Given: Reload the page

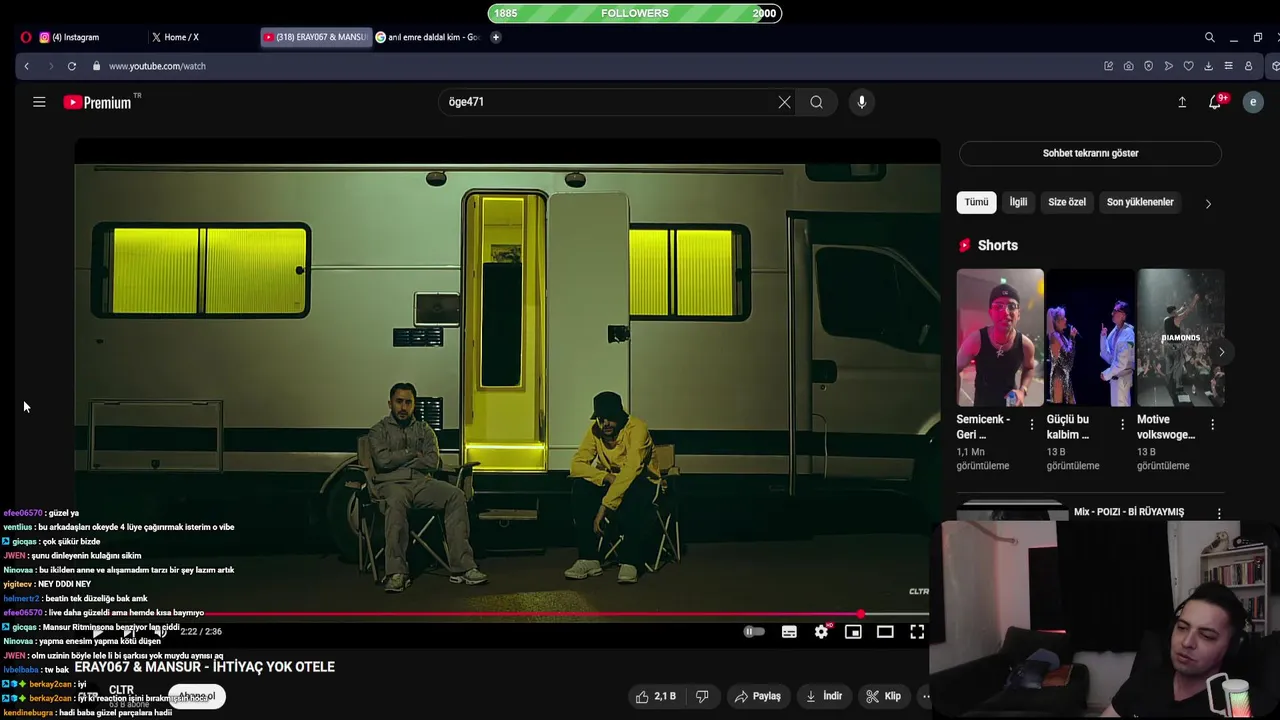Looking at the screenshot, I should [x=72, y=66].
